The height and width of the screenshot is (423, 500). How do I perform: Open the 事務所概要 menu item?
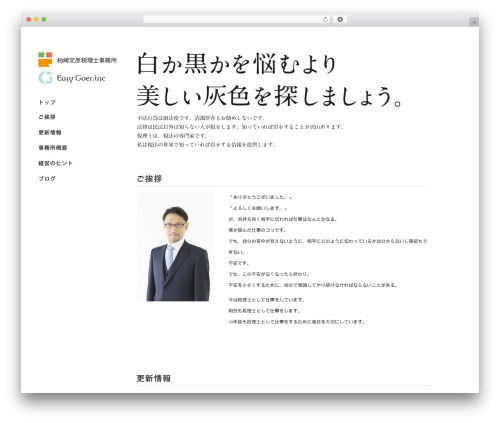(x=53, y=148)
